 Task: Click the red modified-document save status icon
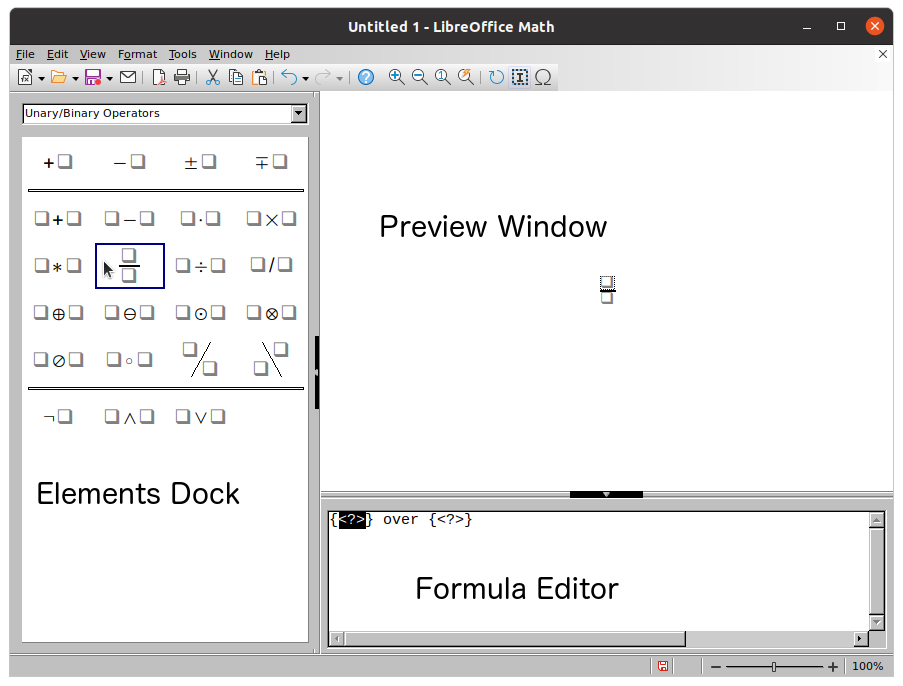point(662,665)
